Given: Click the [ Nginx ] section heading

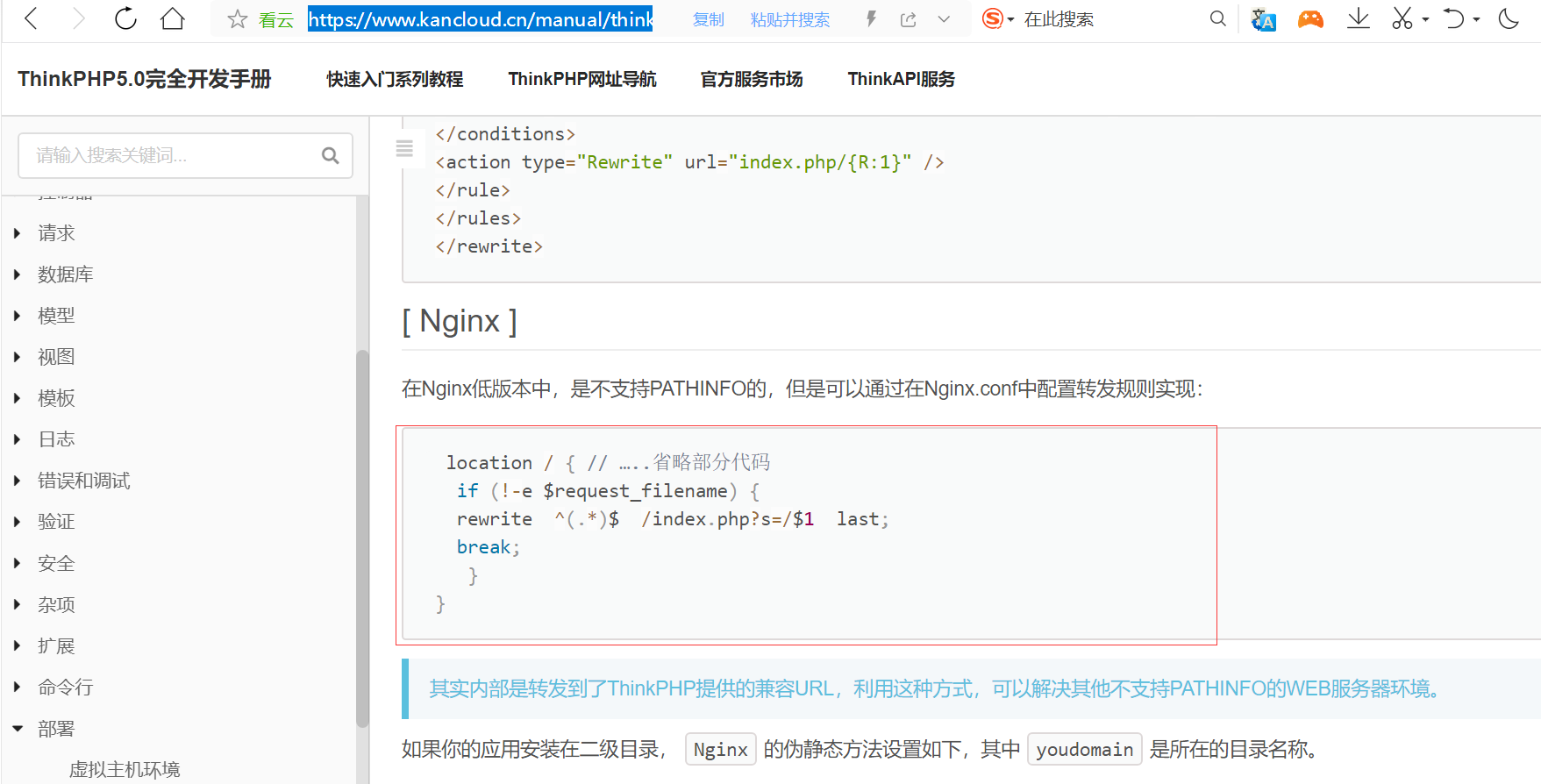Looking at the screenshot, I should pyautogui.click(x=460, y=321).
